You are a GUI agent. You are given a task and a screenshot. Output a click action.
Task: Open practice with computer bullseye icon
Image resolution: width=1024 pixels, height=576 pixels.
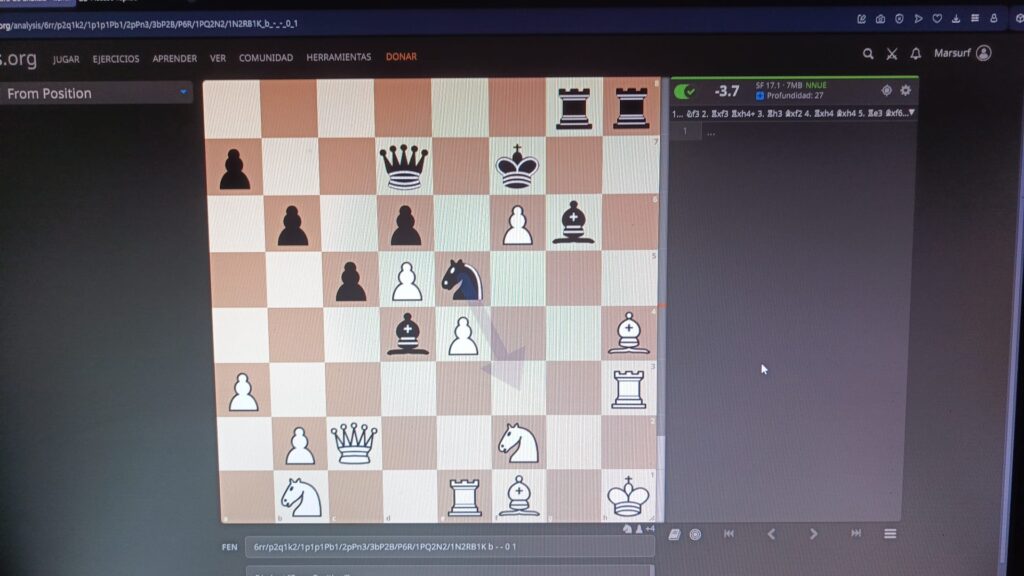(x=695, y=534)
